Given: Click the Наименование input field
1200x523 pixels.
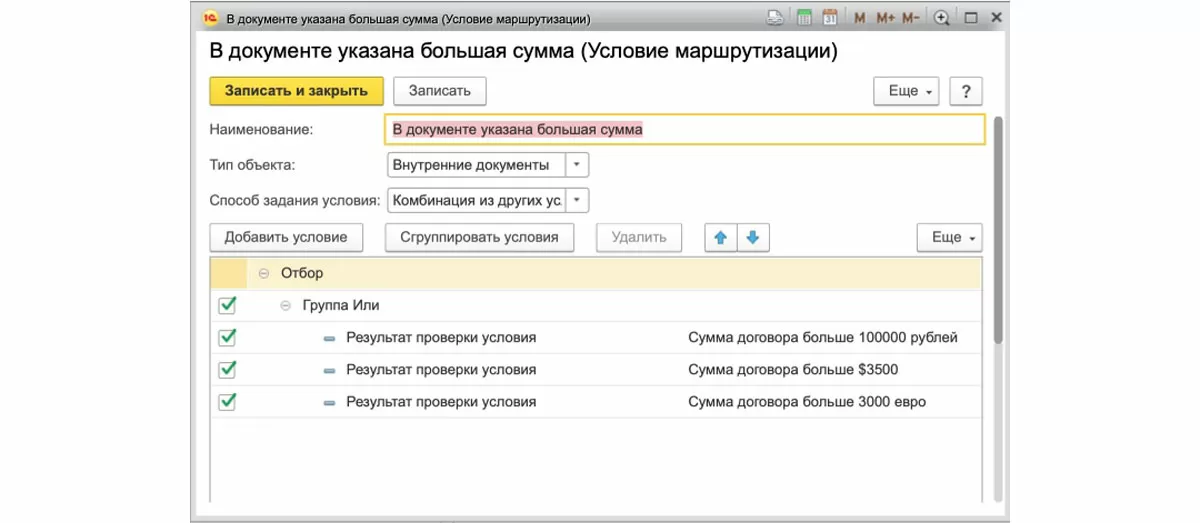Looking at the screenshot, I should click(x=684, y=130).
